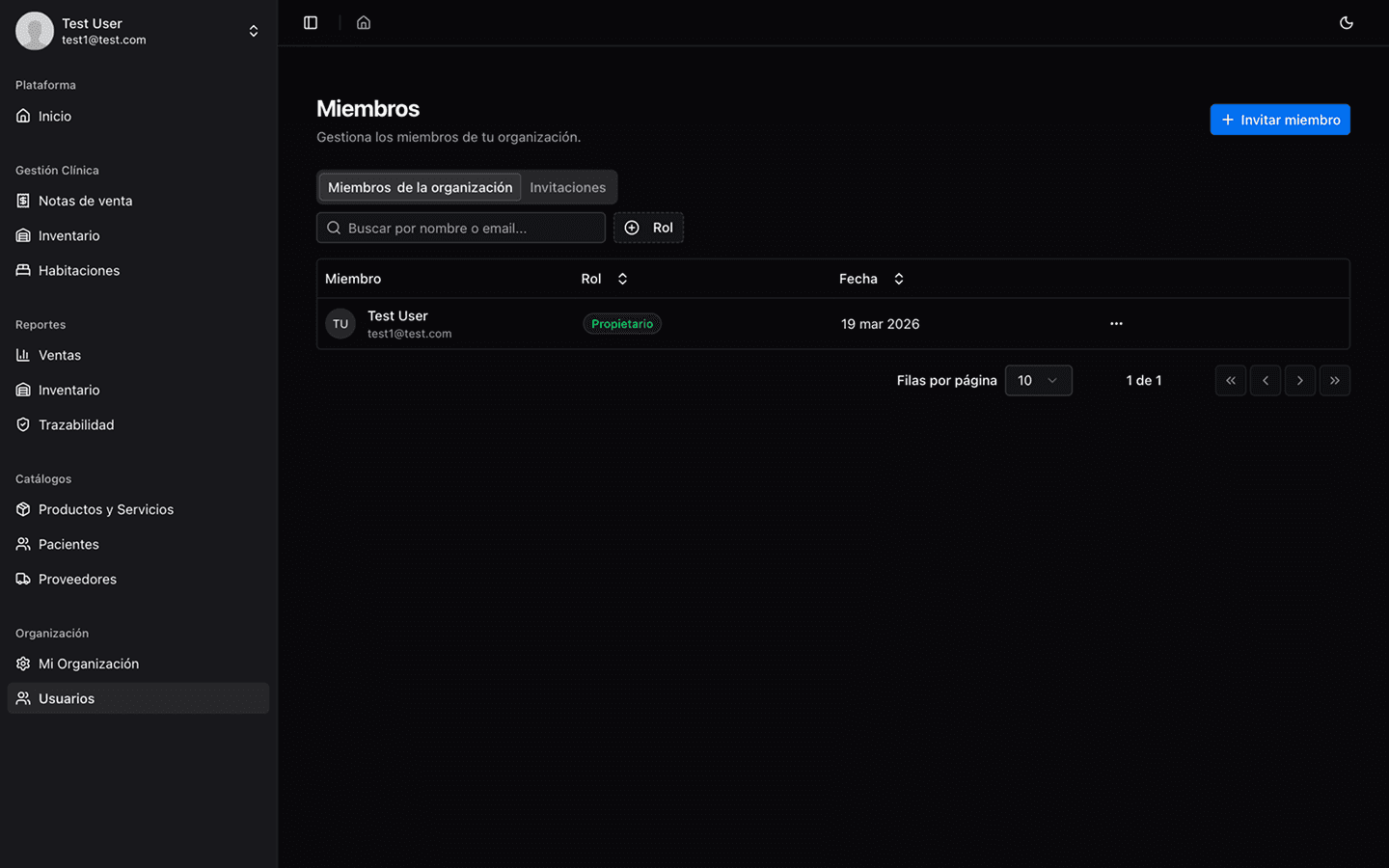The image size is (1389, 868).
Task: Toggle dark mode with the moon icon
Action: coord(1347,22)
